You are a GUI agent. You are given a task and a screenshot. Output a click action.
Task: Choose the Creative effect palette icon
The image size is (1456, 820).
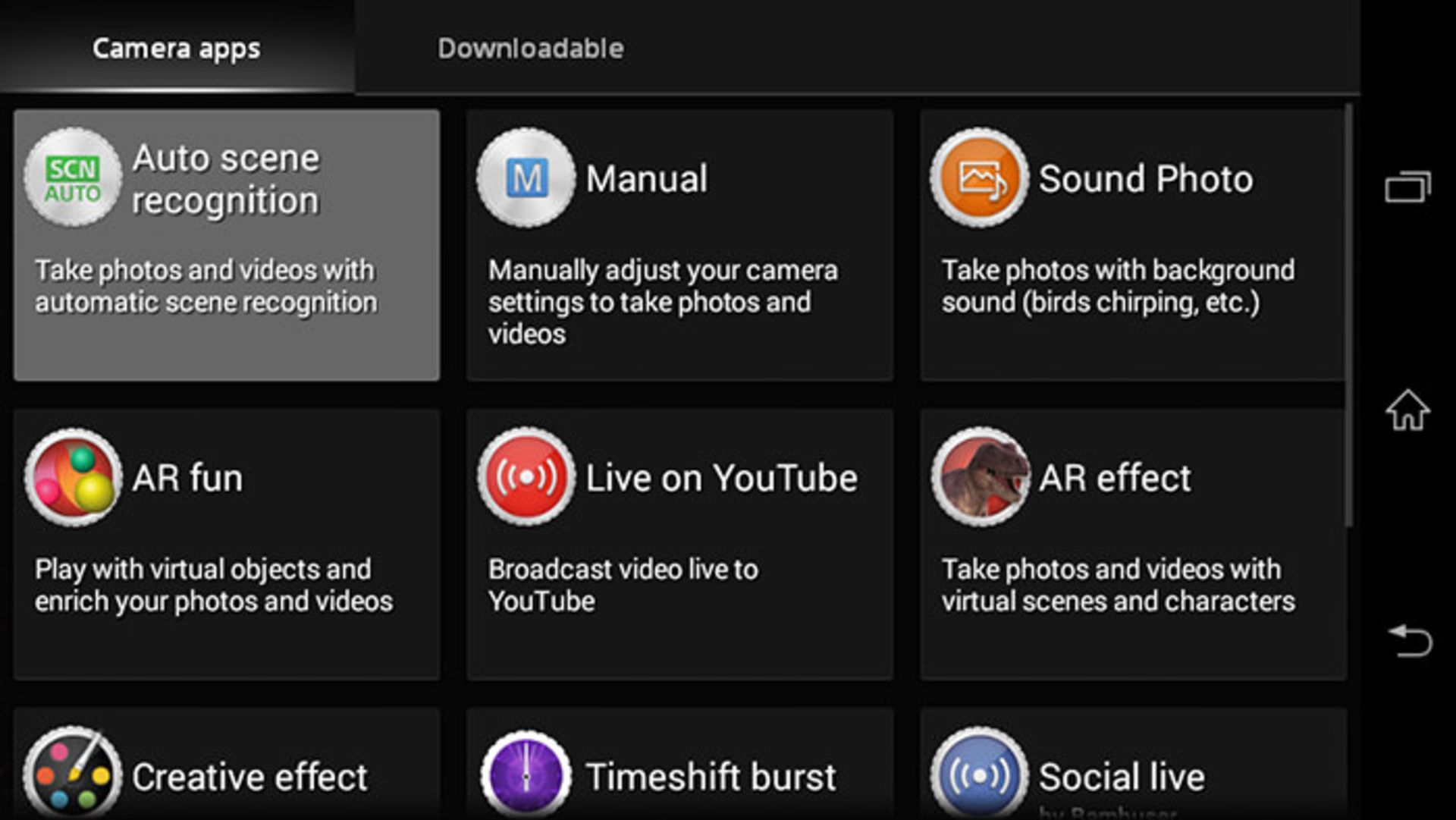tap(73, 775)
